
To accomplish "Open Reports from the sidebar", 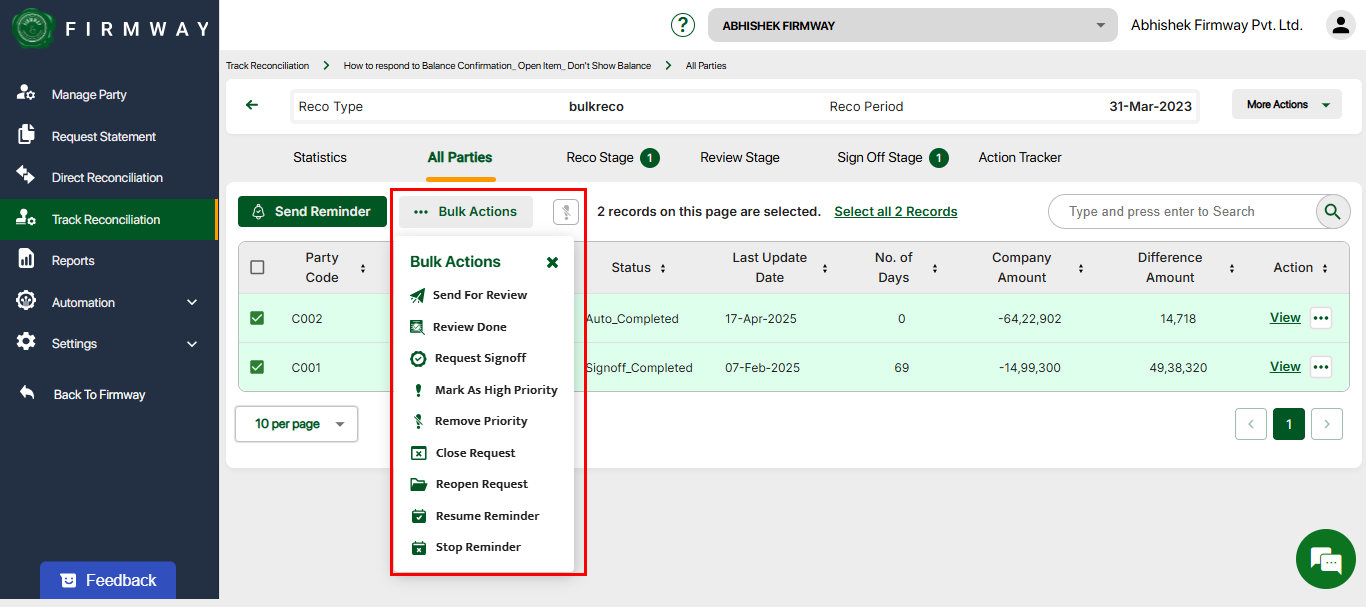I will (73, 261).
